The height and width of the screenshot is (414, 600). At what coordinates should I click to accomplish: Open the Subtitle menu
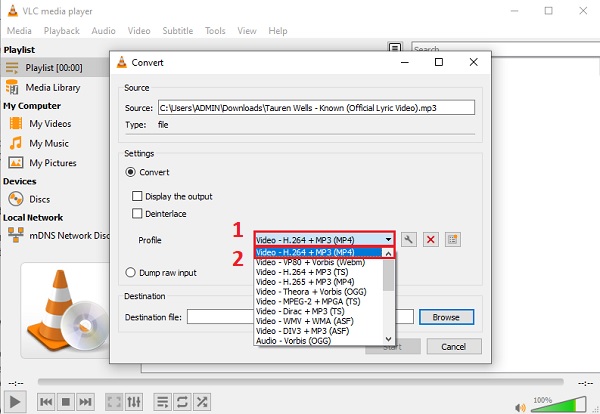tap(178, 31)
